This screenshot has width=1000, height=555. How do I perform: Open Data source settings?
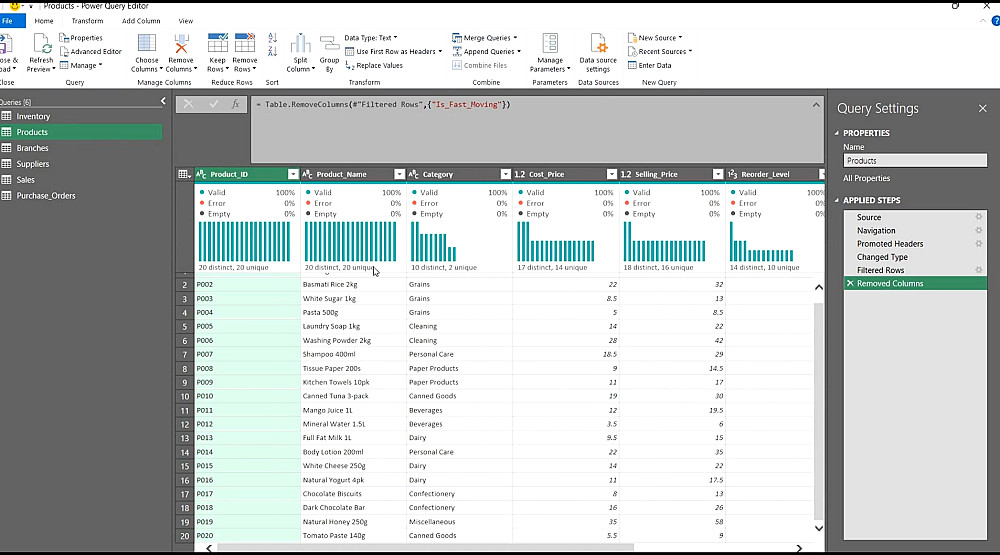point(598,44)
